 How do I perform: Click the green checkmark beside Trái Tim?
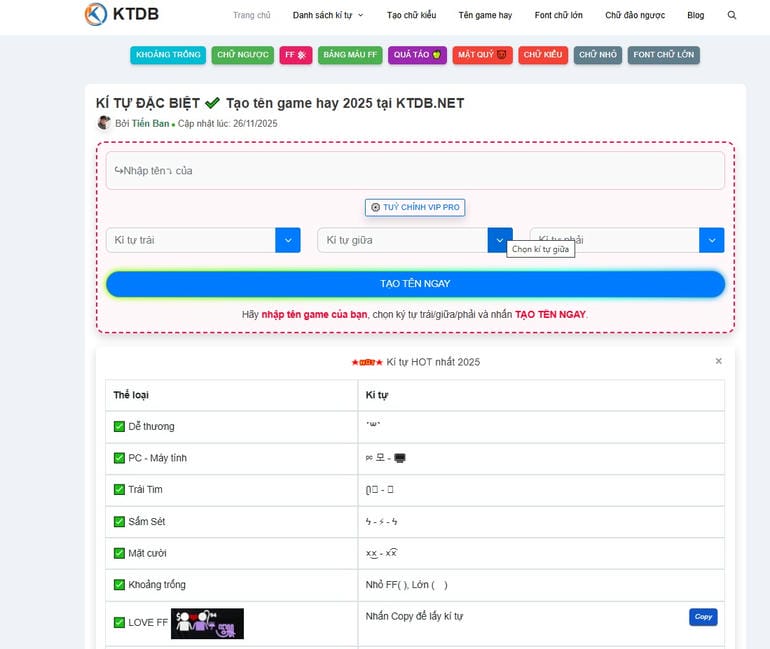coord(119,490)
